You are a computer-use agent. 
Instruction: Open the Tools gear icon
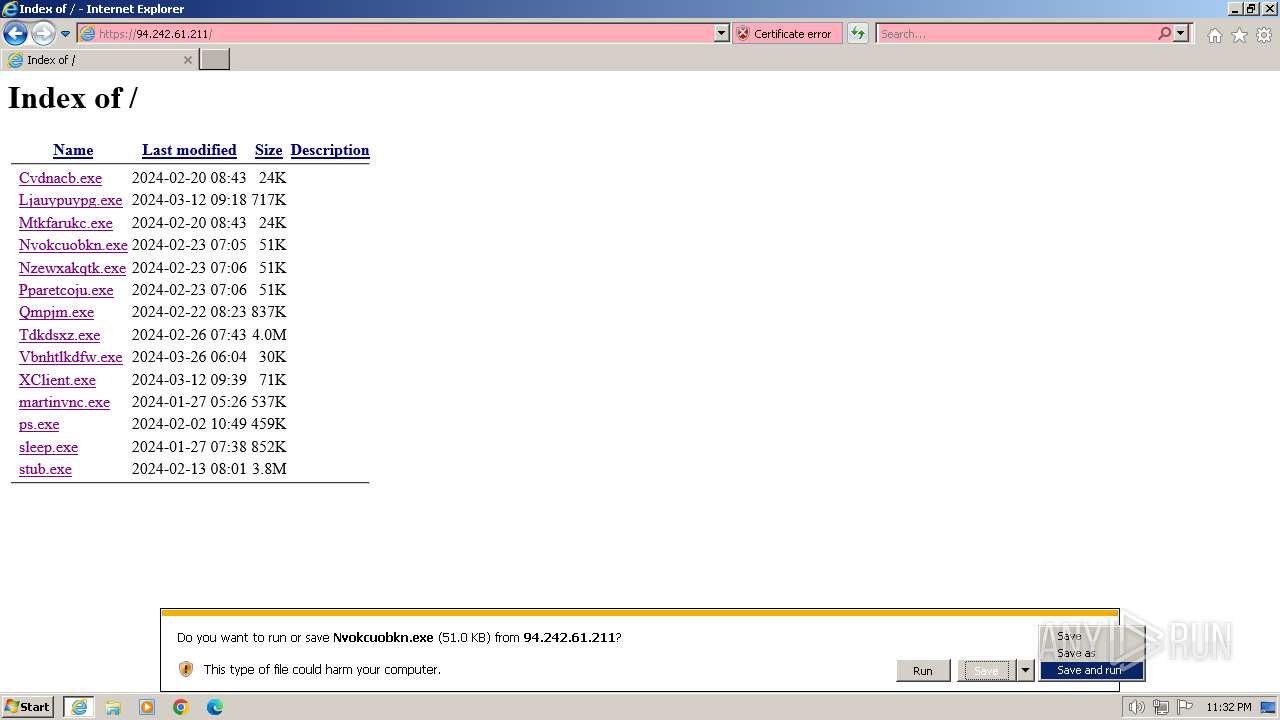tap(1264, 35)
